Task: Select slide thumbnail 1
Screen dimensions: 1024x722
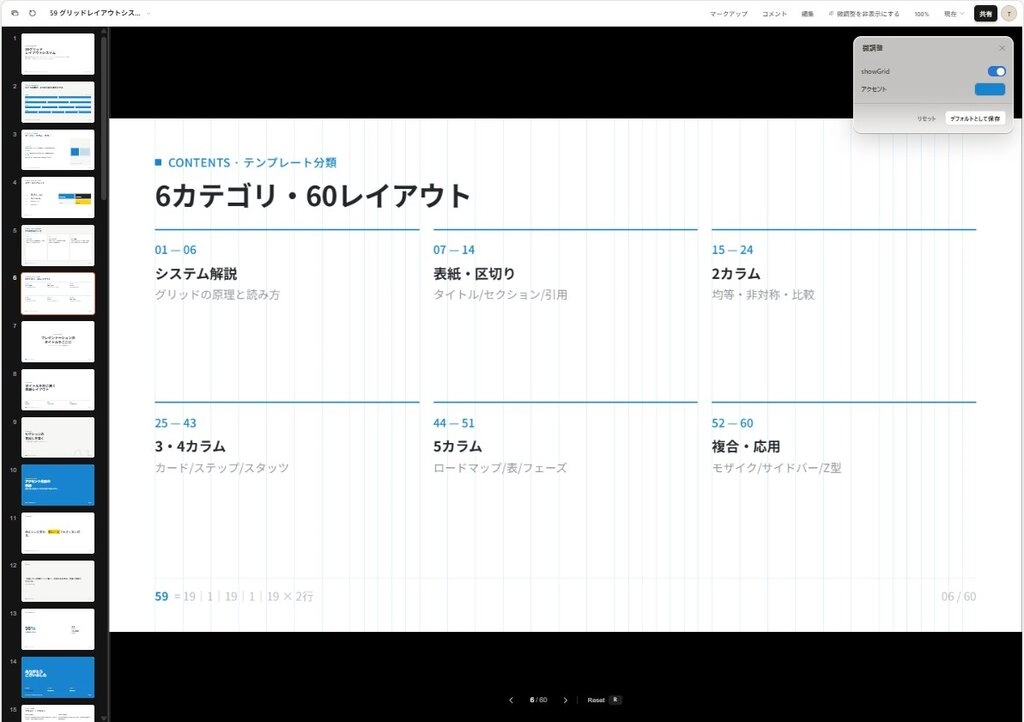Action: 58,54
